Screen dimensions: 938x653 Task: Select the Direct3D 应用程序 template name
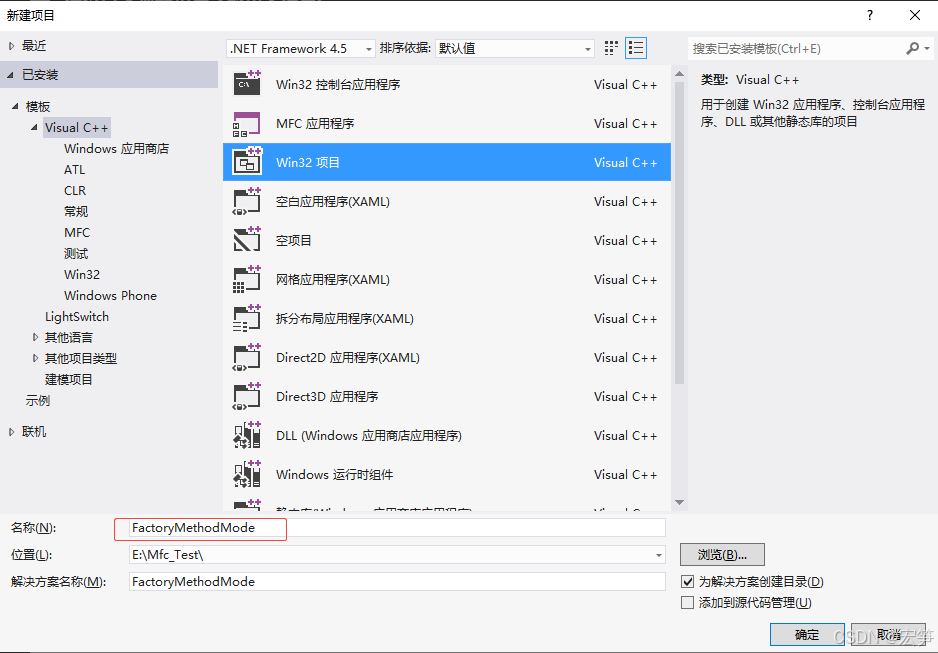pyautogui.click(x=327, y=396)
